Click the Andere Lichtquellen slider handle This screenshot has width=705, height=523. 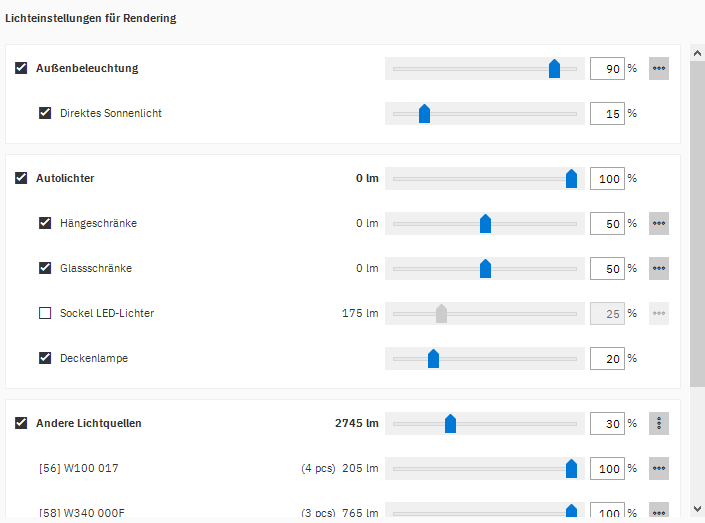450,424
